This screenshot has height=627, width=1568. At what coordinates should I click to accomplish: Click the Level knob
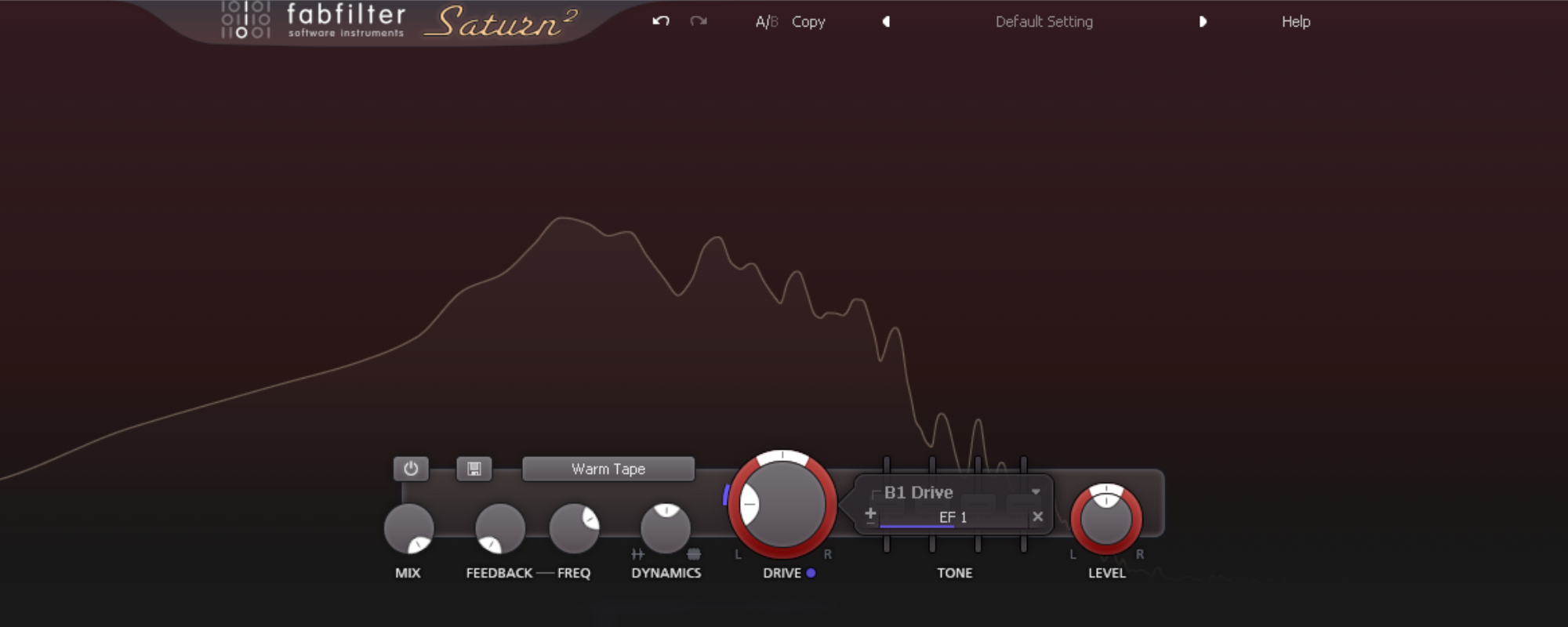pyautogui.click(x=1106, y=519)
